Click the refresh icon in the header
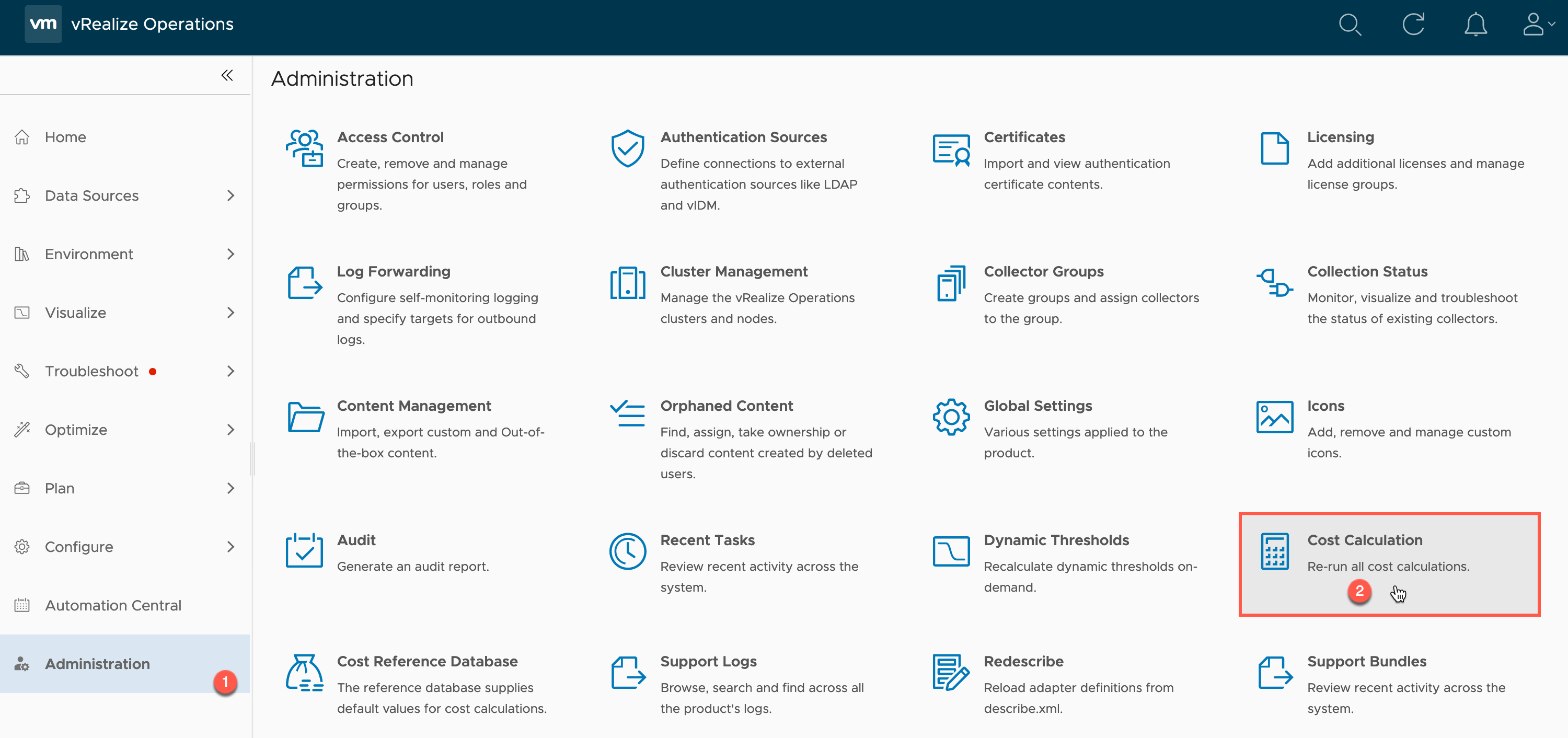This screenshot has width=1568, height=738. pos(1413,25)
